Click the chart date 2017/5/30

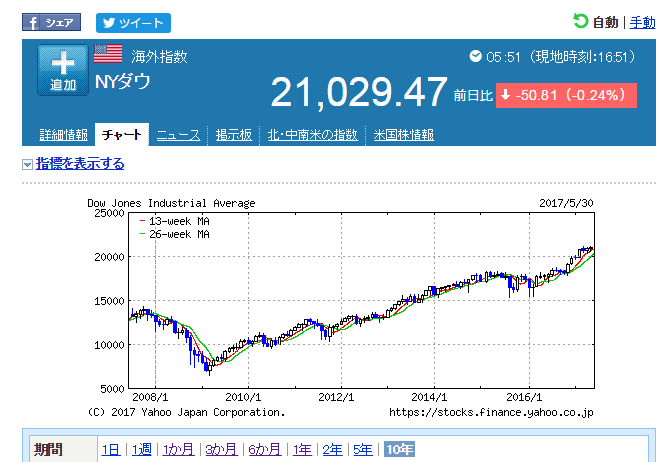click(x=566, y=203)
